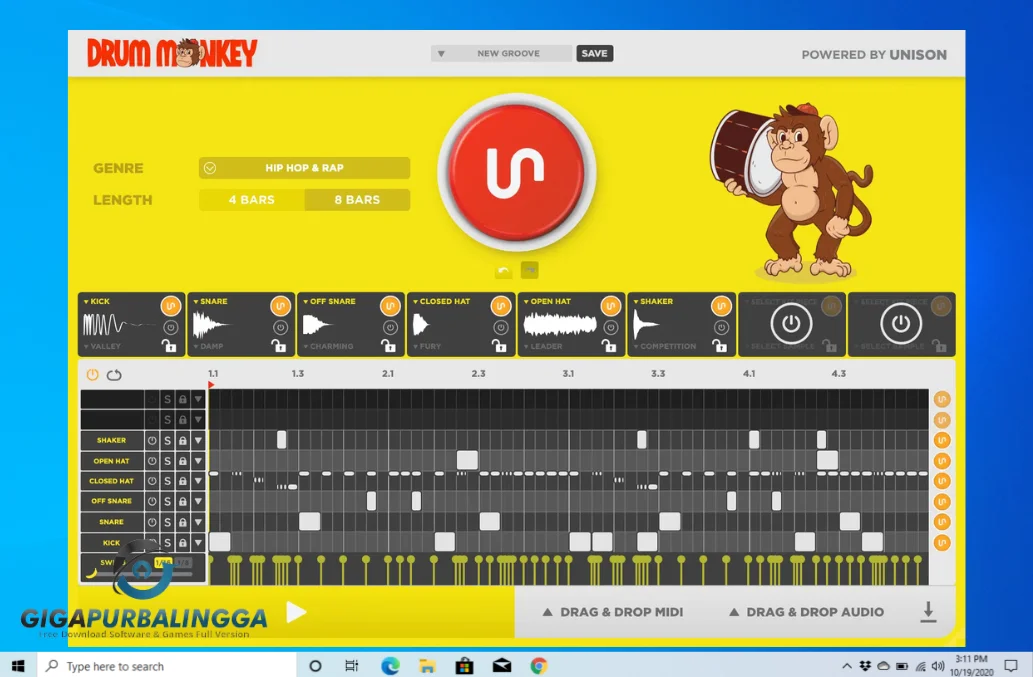Screen dimensions: 1033x677
Task: Expand the Shaker row arrow menu
Action: 198,440
